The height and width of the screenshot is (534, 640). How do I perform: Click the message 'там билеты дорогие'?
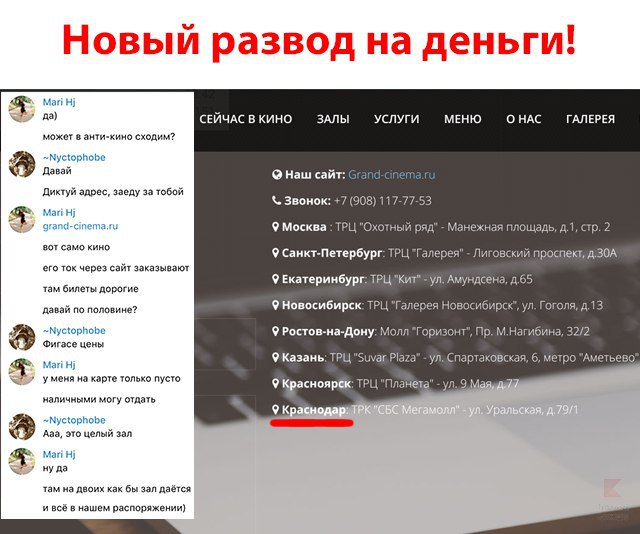(x=91, y=289)
